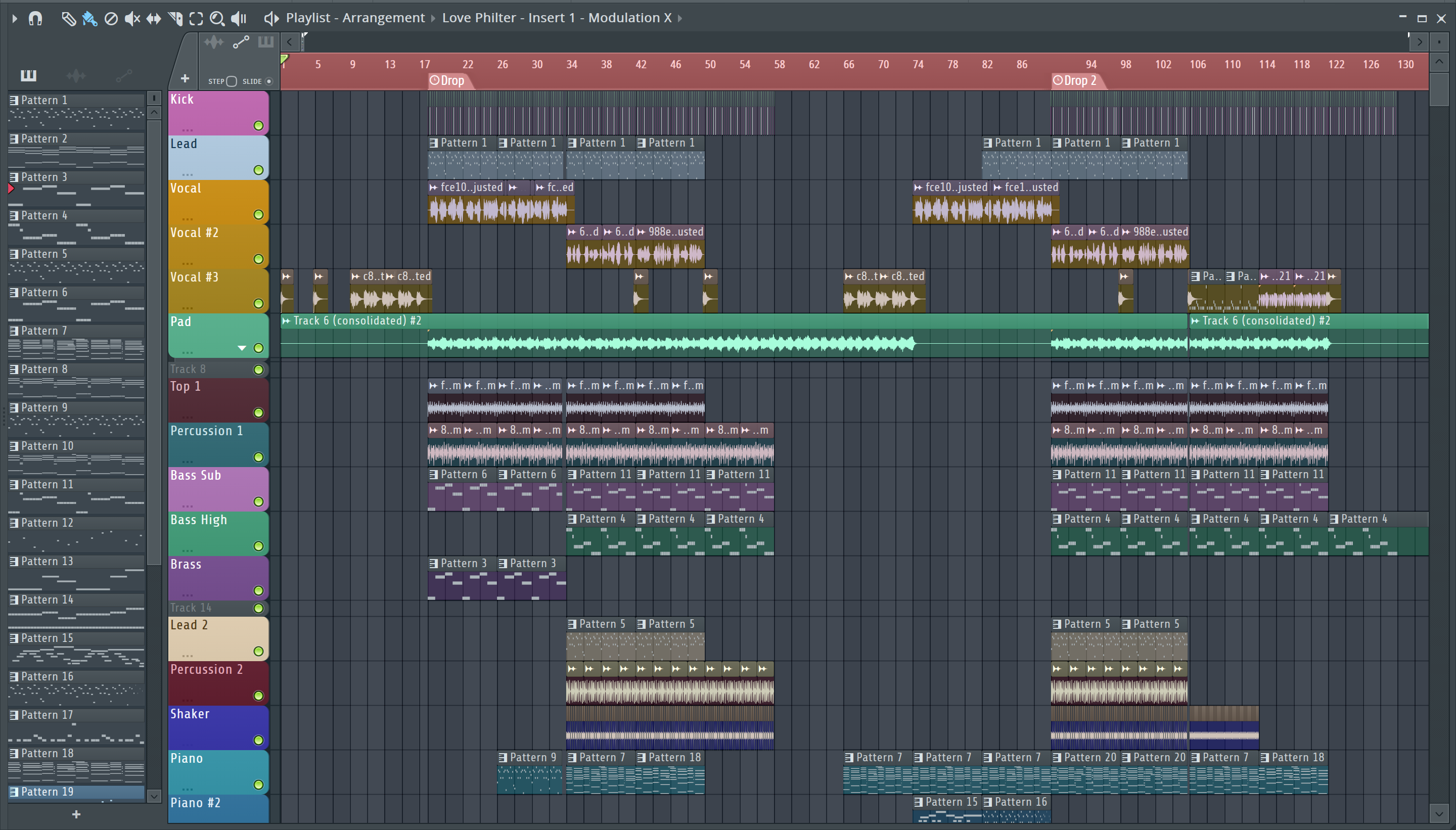Mute the Vocal #3 track

tap(258, 303)
